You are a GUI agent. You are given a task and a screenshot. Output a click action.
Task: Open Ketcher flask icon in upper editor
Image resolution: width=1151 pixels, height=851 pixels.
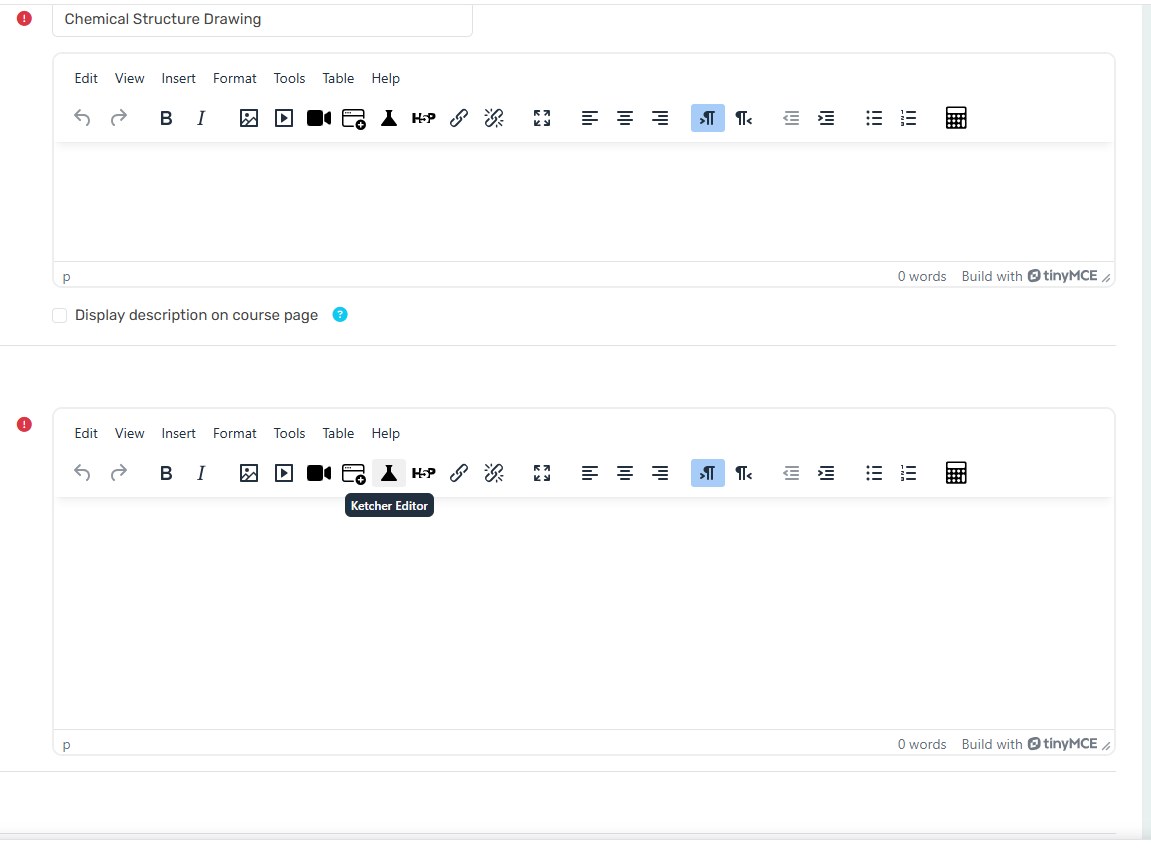pyautogui.click(x=389, y=118)
